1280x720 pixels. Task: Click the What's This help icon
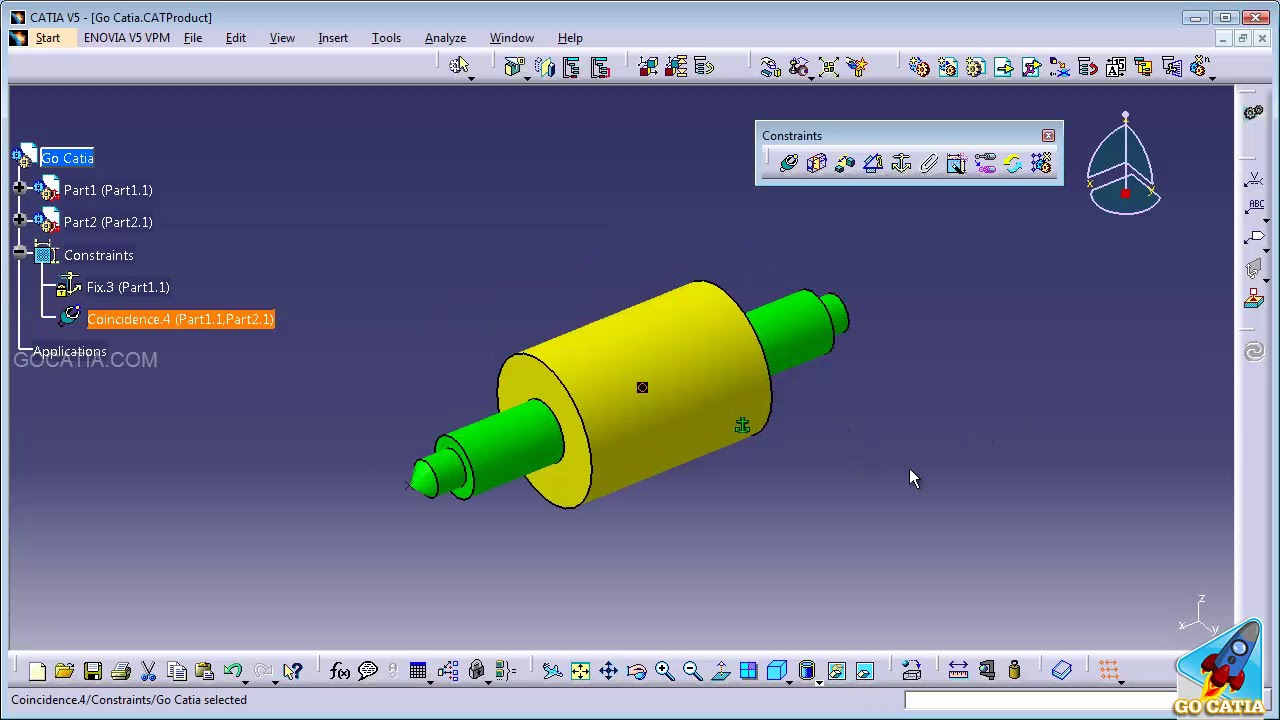click(293, 671)
